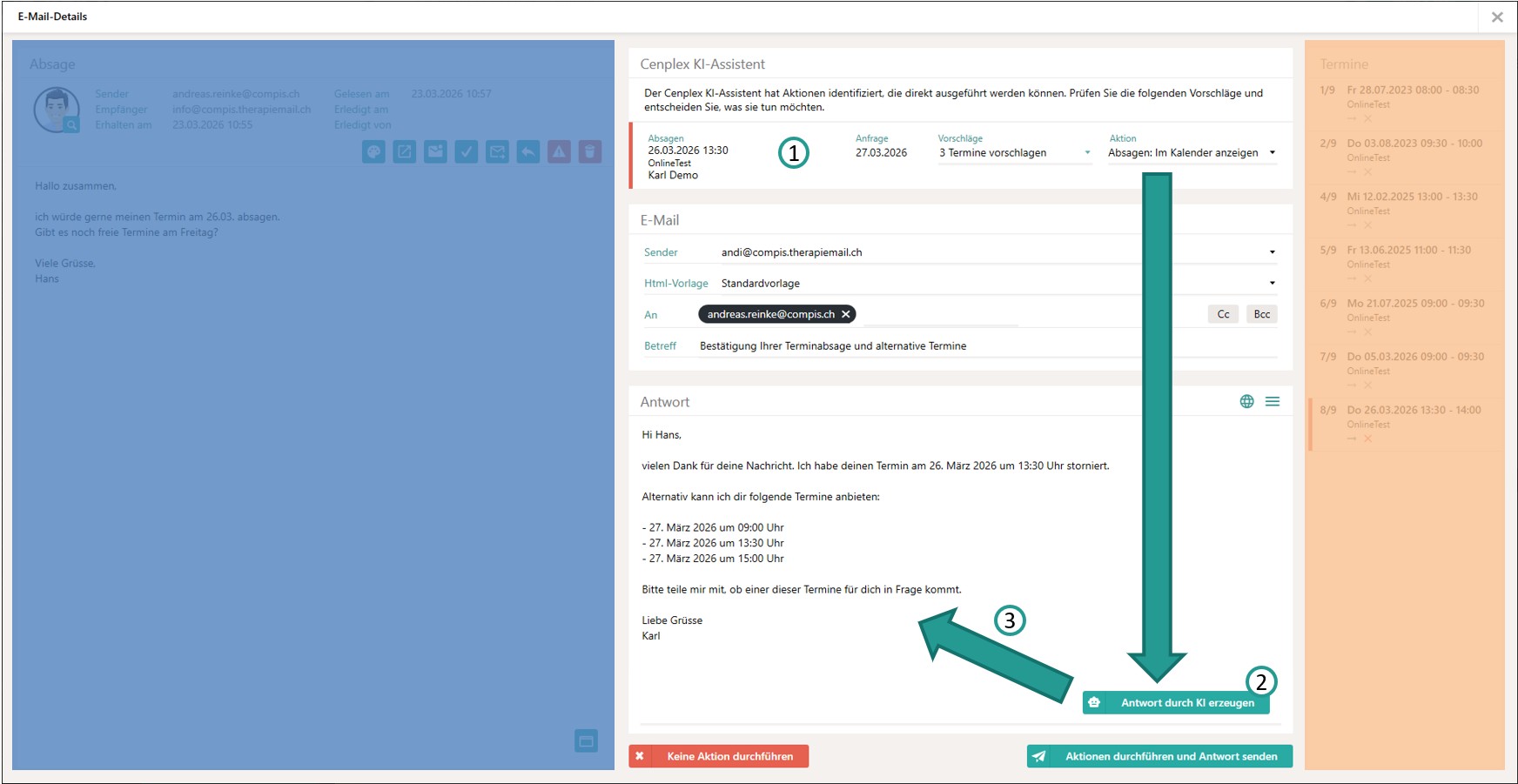Click the Cc button
Screen dimensions: 1518x784
click(x=1223, y=314)
